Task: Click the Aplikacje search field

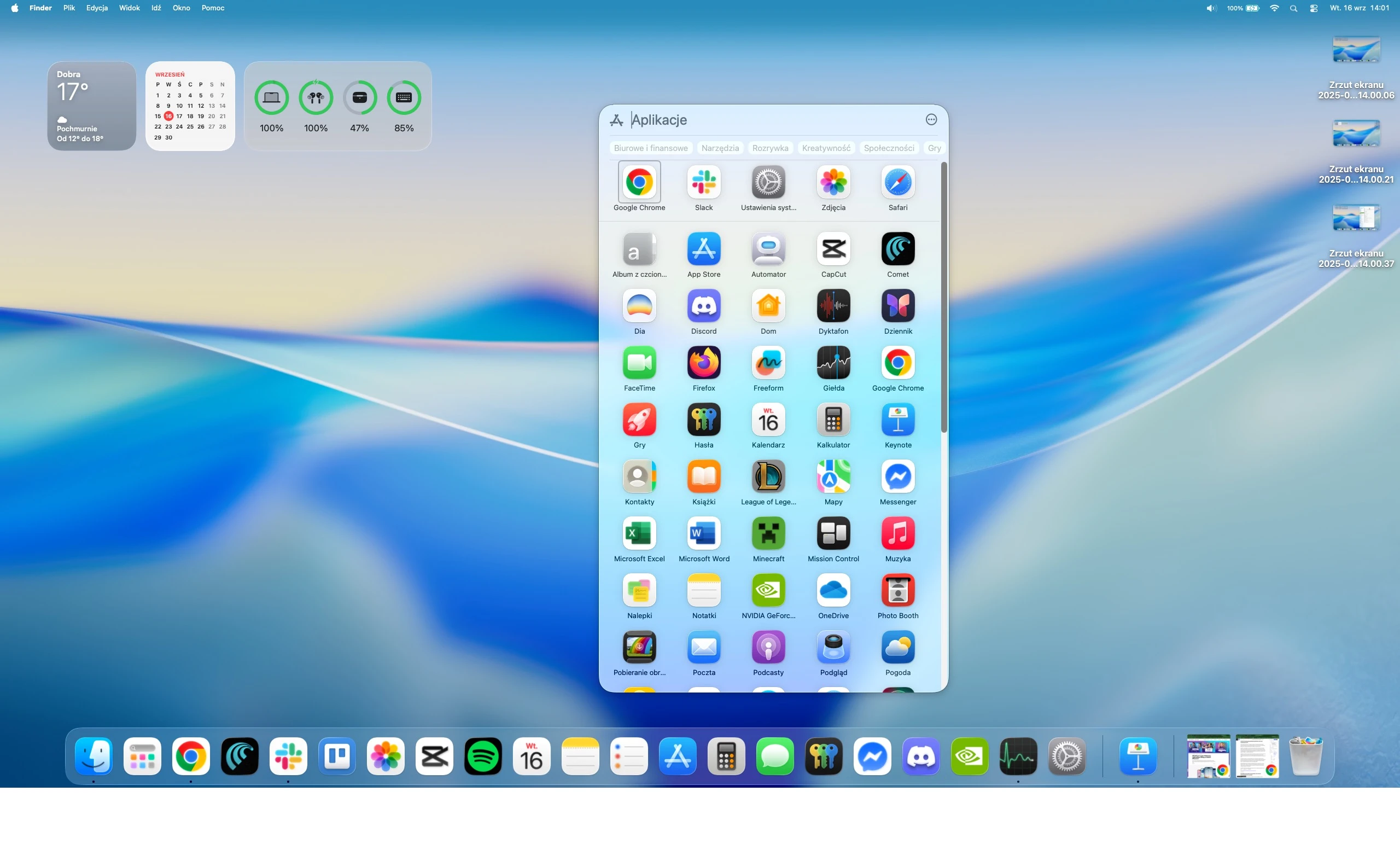Action: tap(774, 120)
